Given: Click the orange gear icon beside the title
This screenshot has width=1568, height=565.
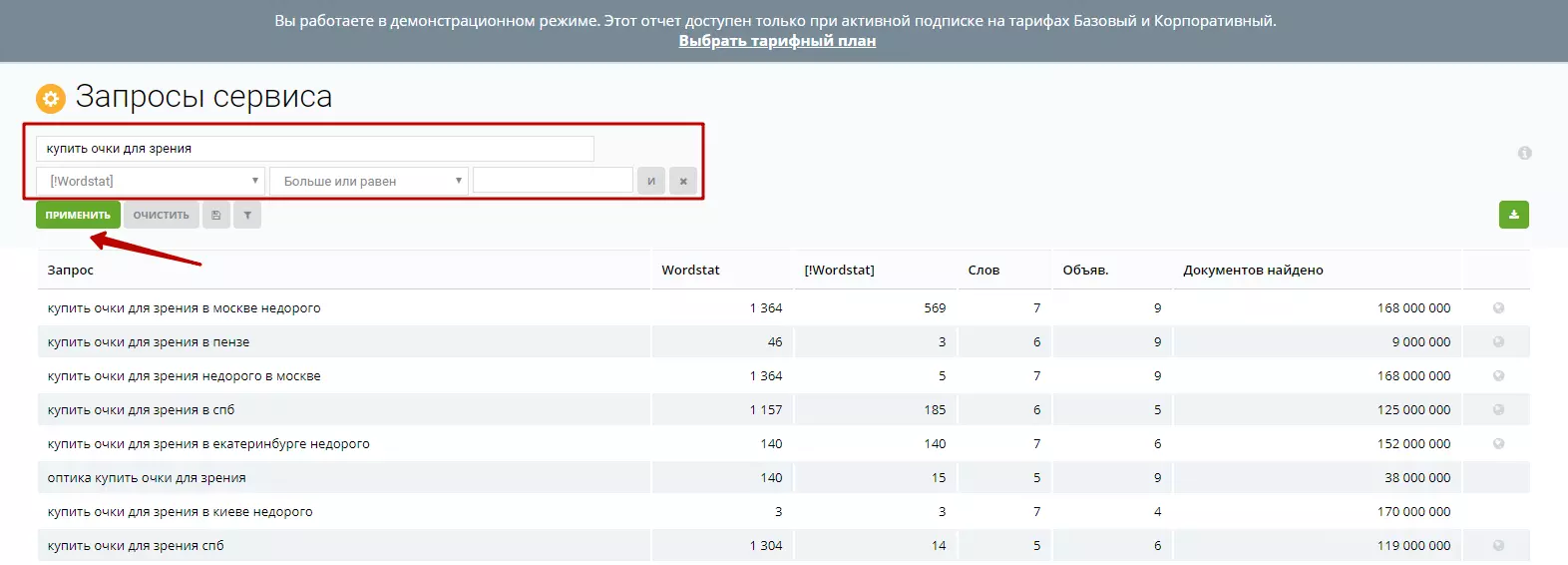Looking at the screenshot, I should coord(51,99).
